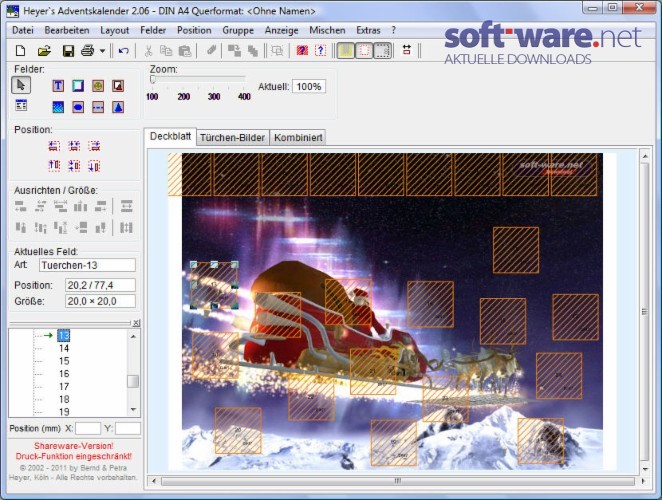Viewport: 662px width, 500px height.
Task: Select item 15 in the field list
Action: [x=64, y=361]
